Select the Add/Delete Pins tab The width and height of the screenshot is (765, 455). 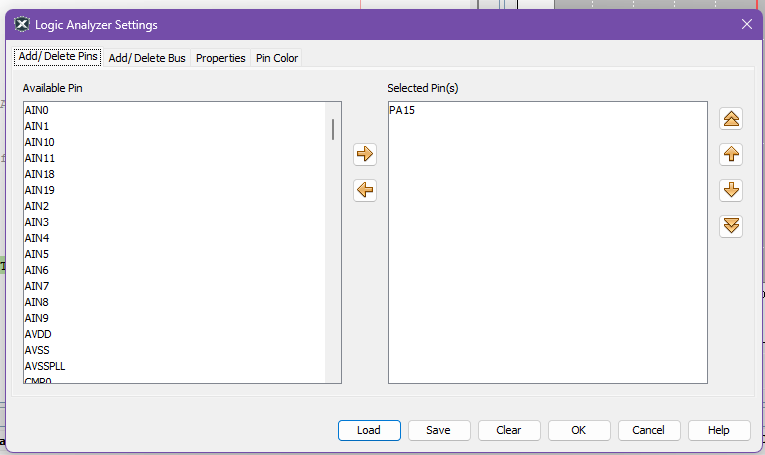tap(58, 57)
